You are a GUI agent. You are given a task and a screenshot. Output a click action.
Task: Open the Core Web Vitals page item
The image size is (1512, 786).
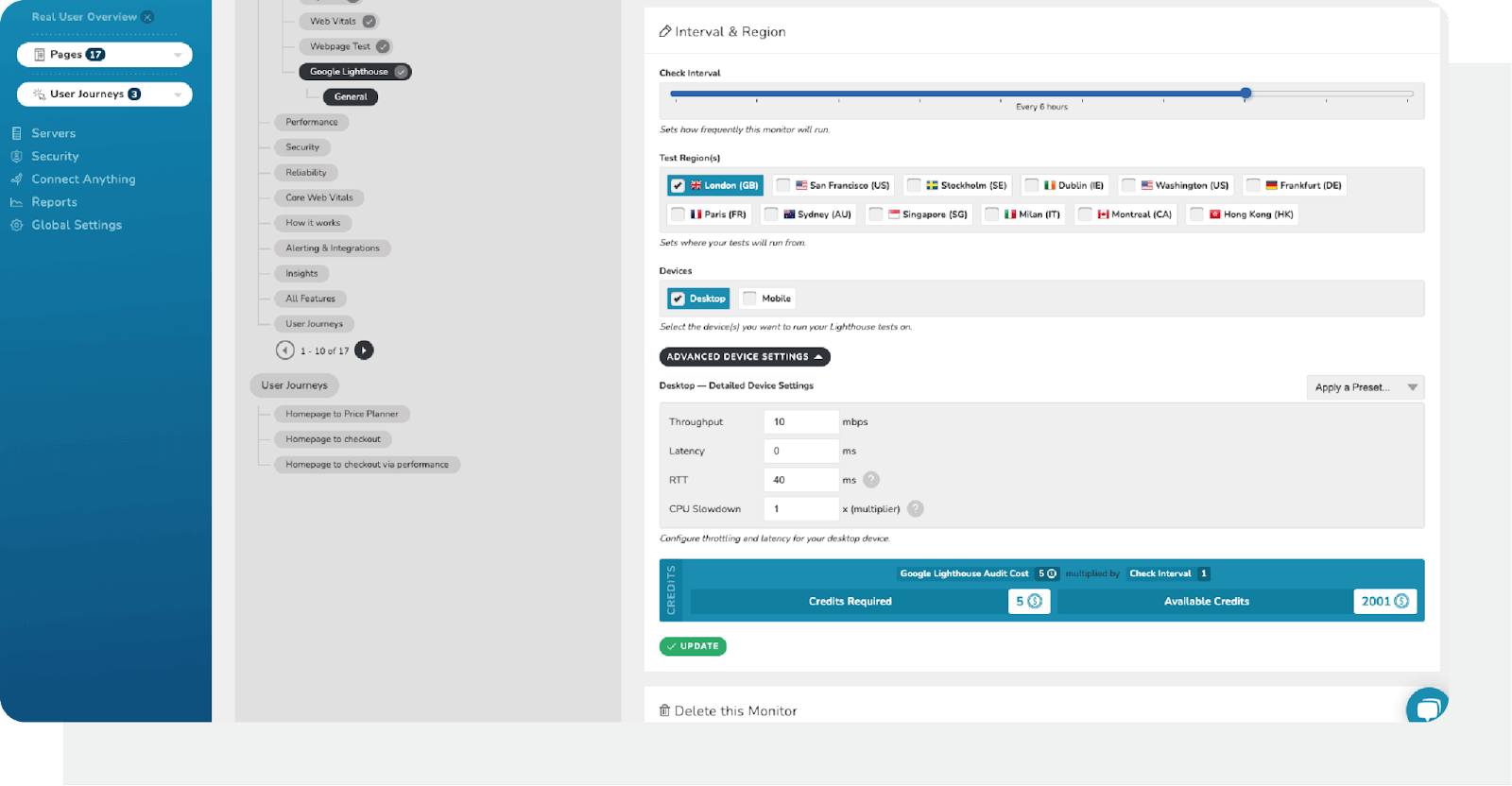(319, 197)
